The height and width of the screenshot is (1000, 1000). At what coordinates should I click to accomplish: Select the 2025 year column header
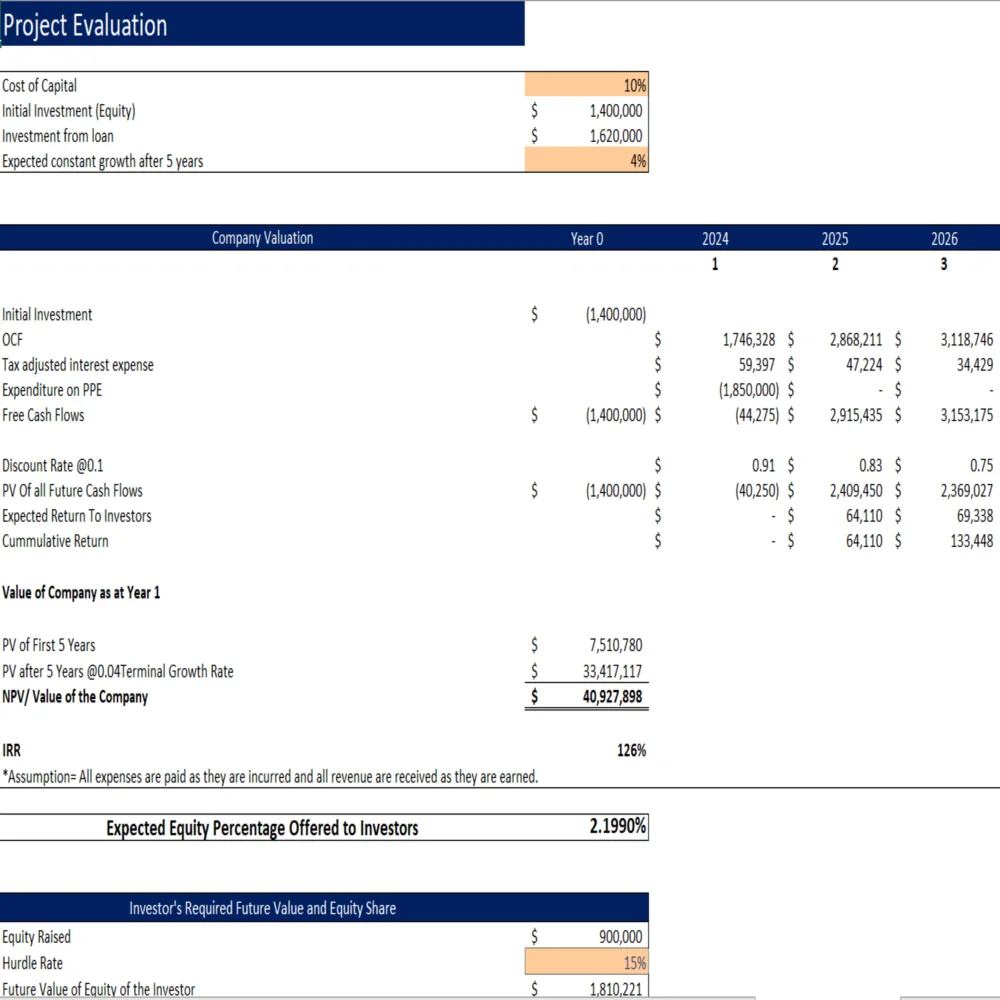pyautogui.click(x=835, y=239)
